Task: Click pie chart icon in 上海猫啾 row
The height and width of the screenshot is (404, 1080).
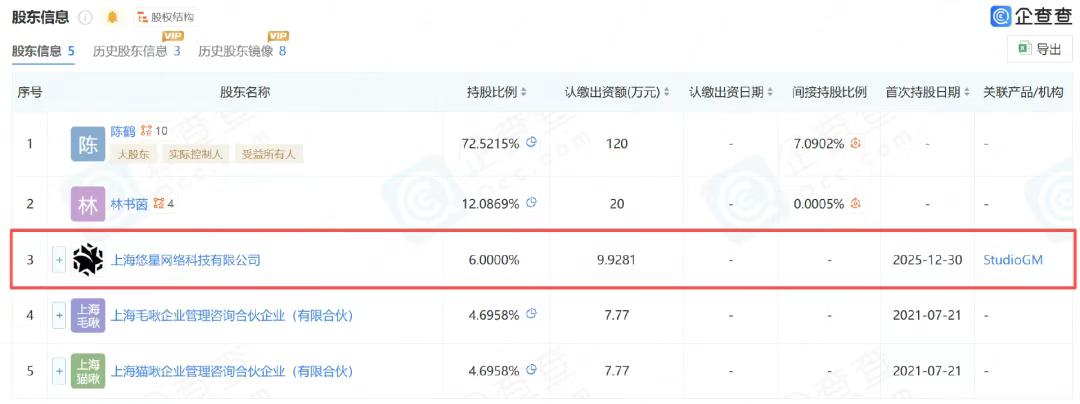Action: [531, 371]
